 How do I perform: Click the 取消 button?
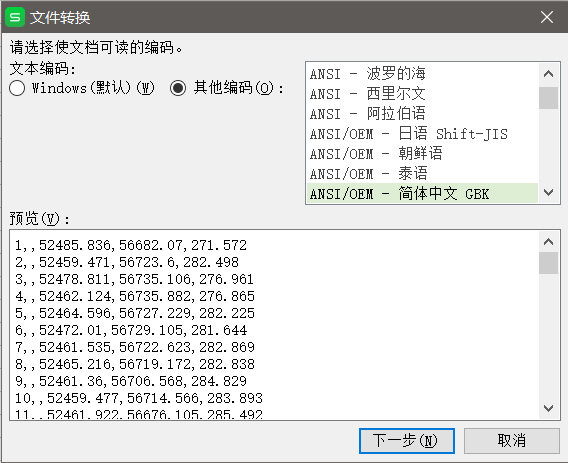(x=511, y=441)
